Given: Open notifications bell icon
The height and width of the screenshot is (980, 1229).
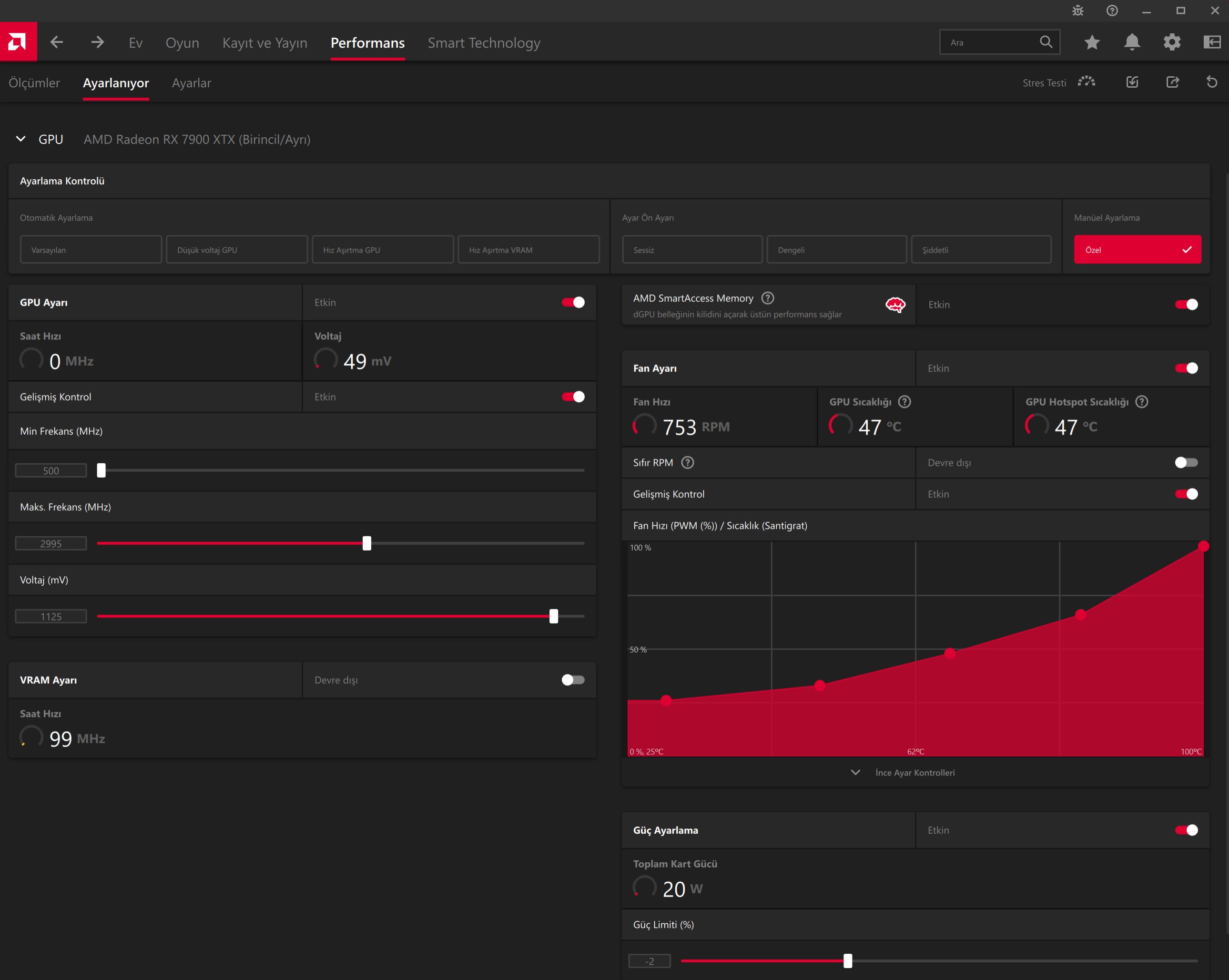Looking at the screenshot, I should click(1131, 42).
